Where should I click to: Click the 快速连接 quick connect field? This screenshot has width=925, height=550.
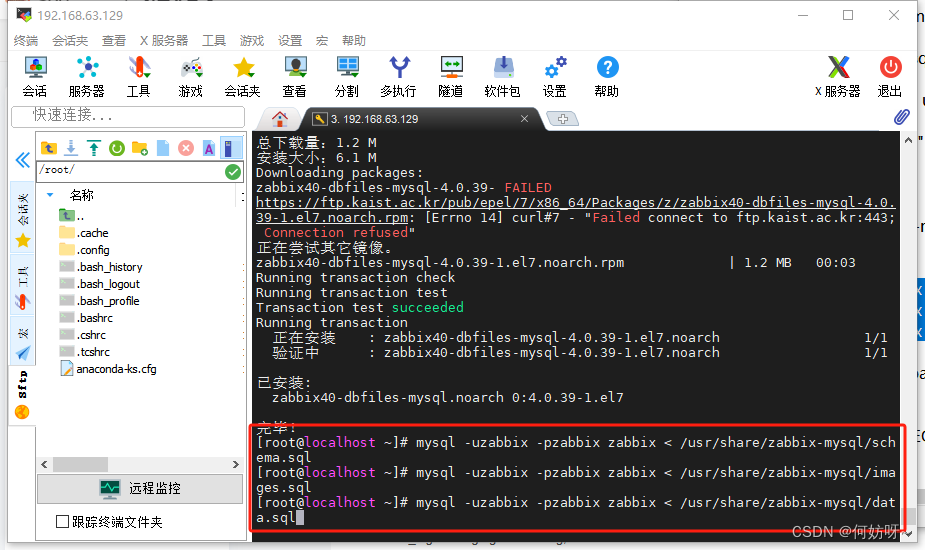click(128, 116)
